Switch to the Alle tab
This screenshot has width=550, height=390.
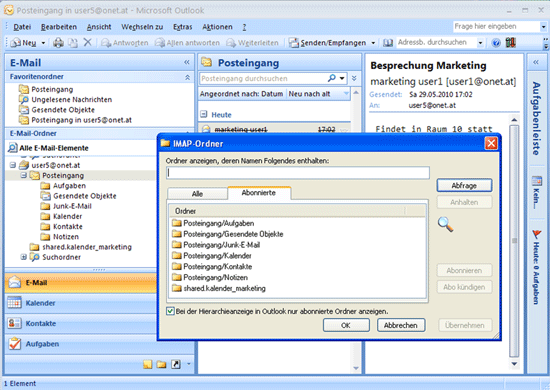coord(197,194)
